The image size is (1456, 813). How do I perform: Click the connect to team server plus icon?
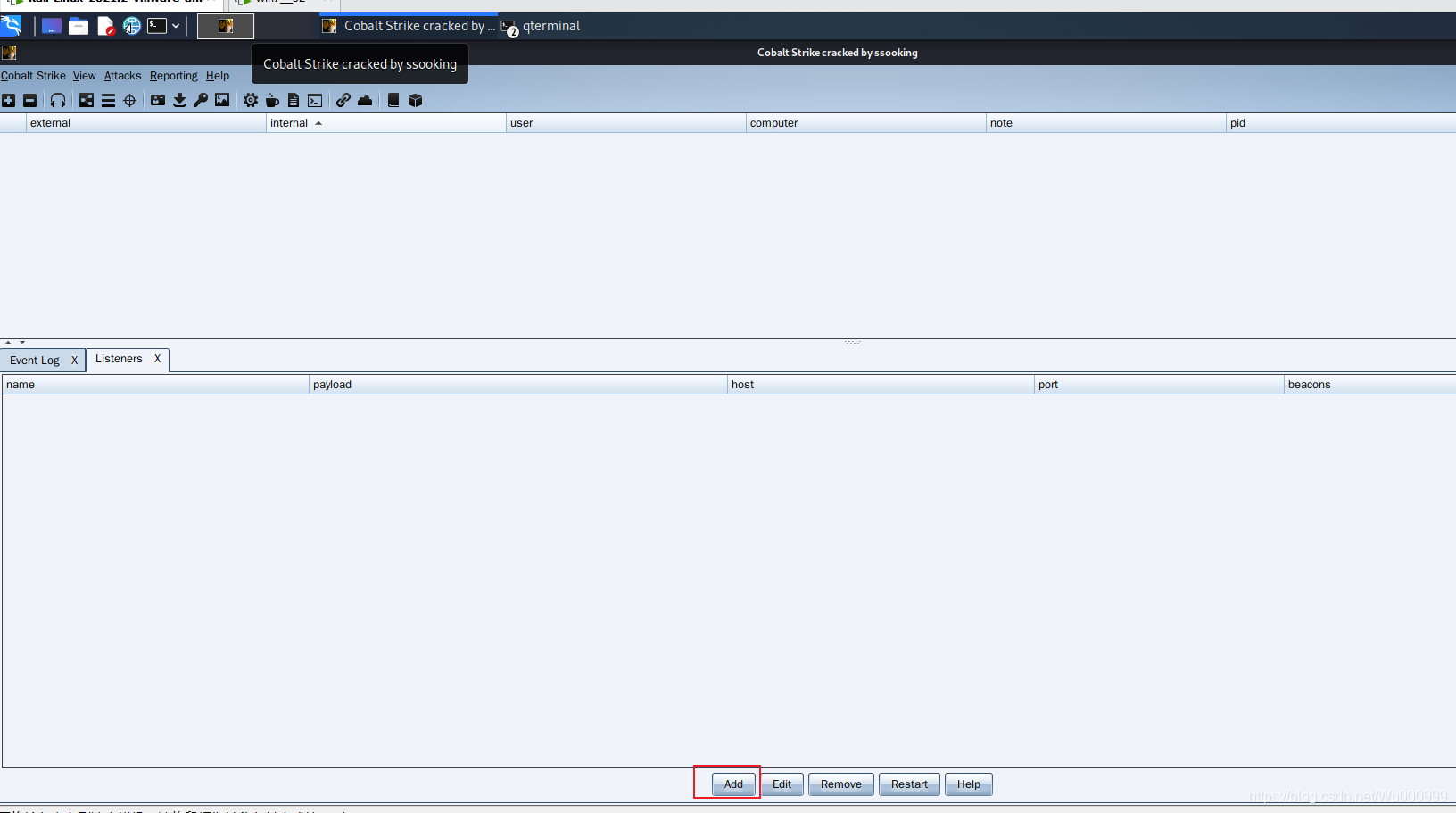point(8,101)
